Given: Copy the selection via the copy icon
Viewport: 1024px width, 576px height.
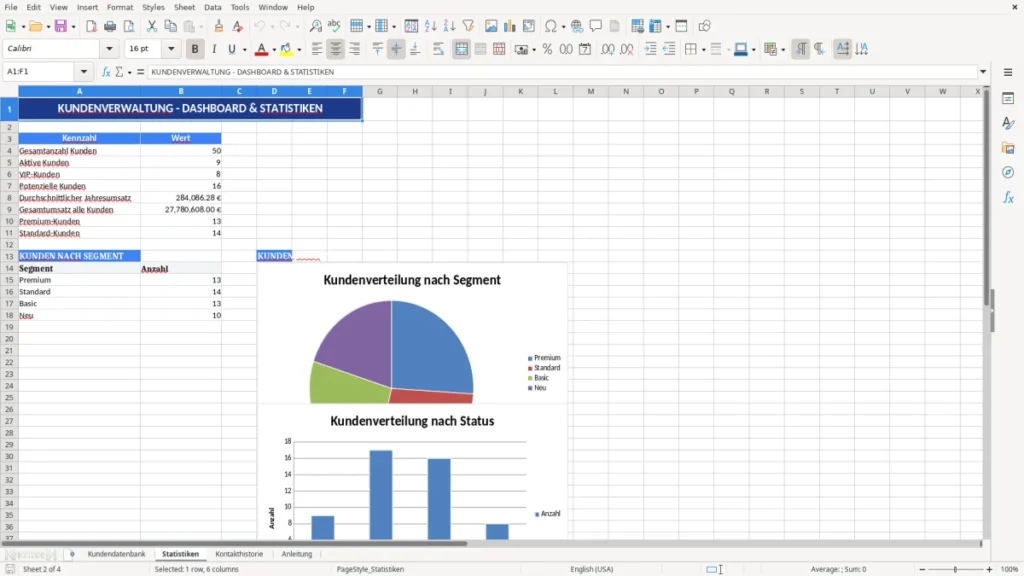Looking at the screenshot, I should pyautogui.click(x=170, y=26).
